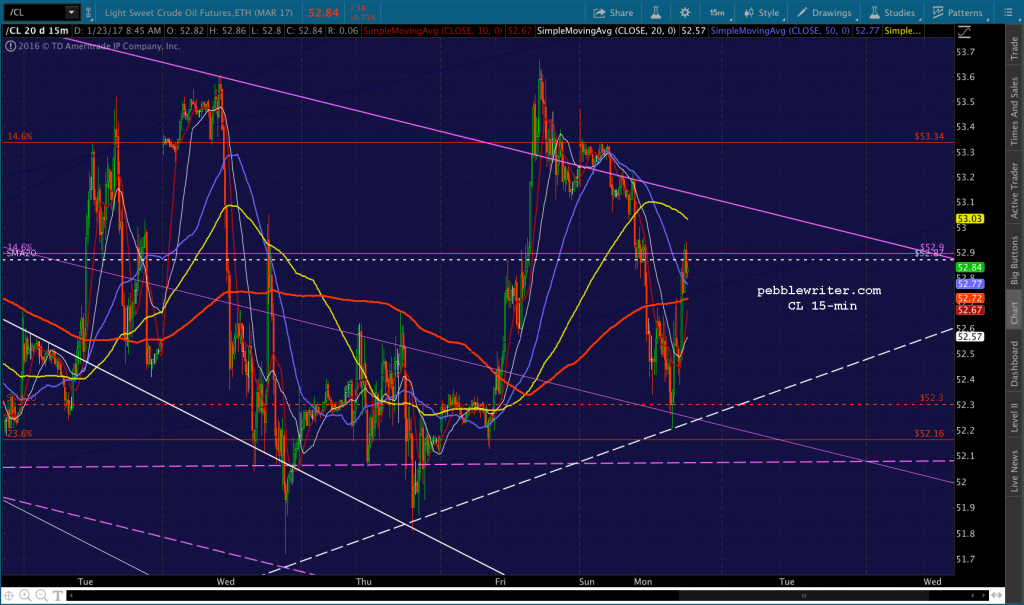
Task: Open the Edit studies flask icon
Action: [x=655, y=12]
